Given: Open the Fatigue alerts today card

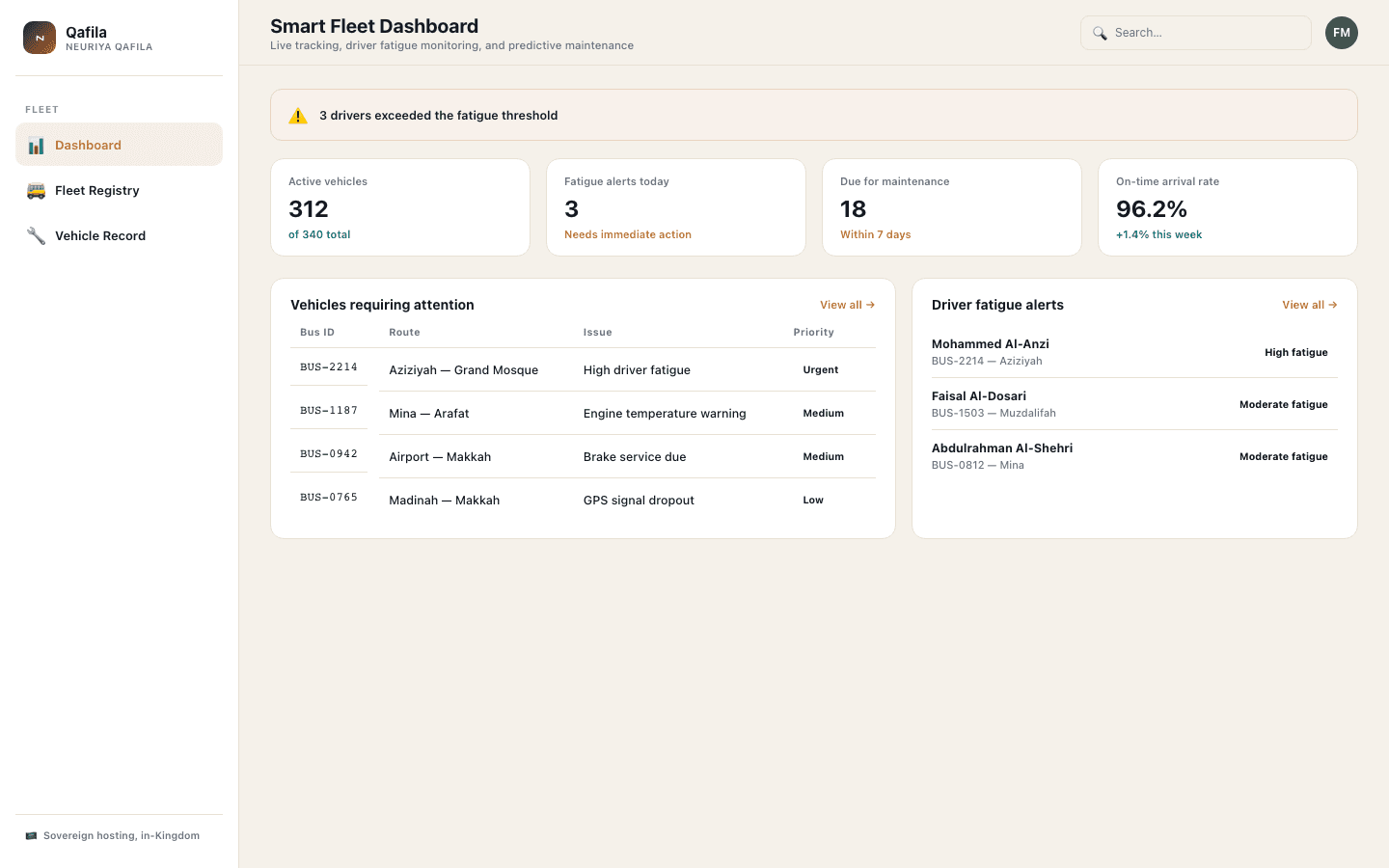Looking at the screenshot, I should tap(676, 207).
